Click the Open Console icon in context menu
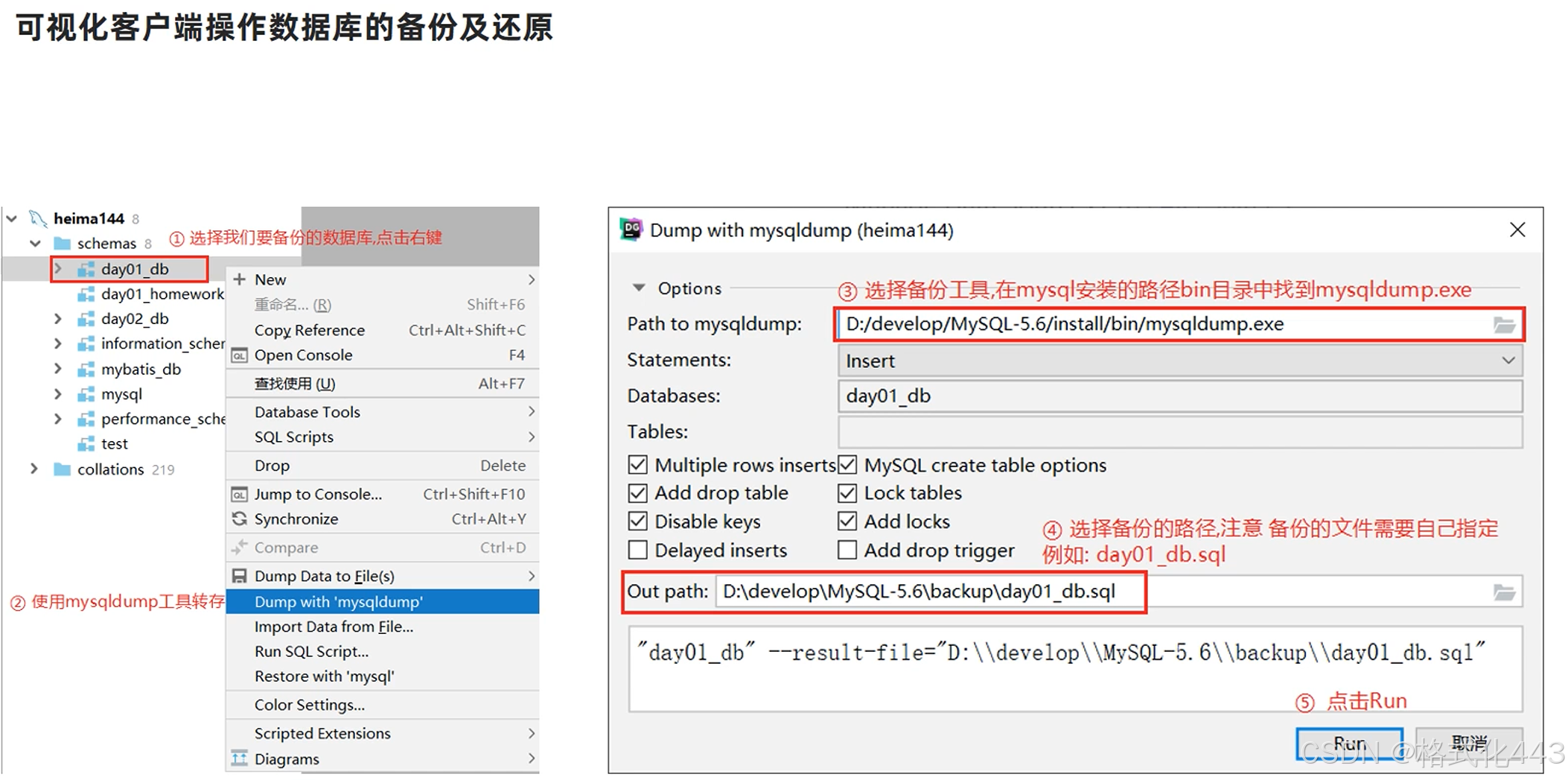 [238, 355]
